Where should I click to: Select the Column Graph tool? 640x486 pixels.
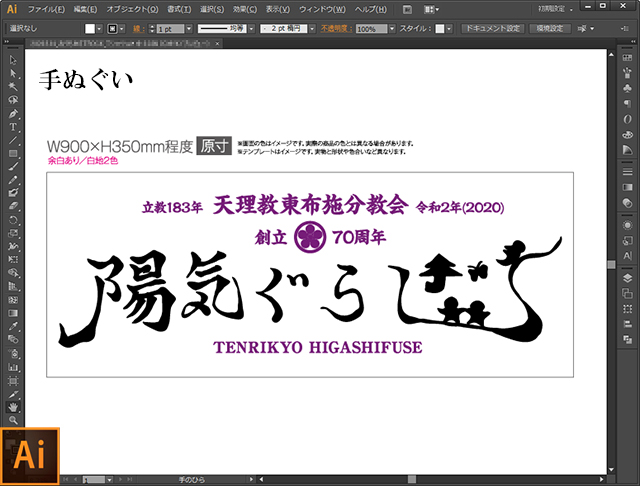pos(13,367)
